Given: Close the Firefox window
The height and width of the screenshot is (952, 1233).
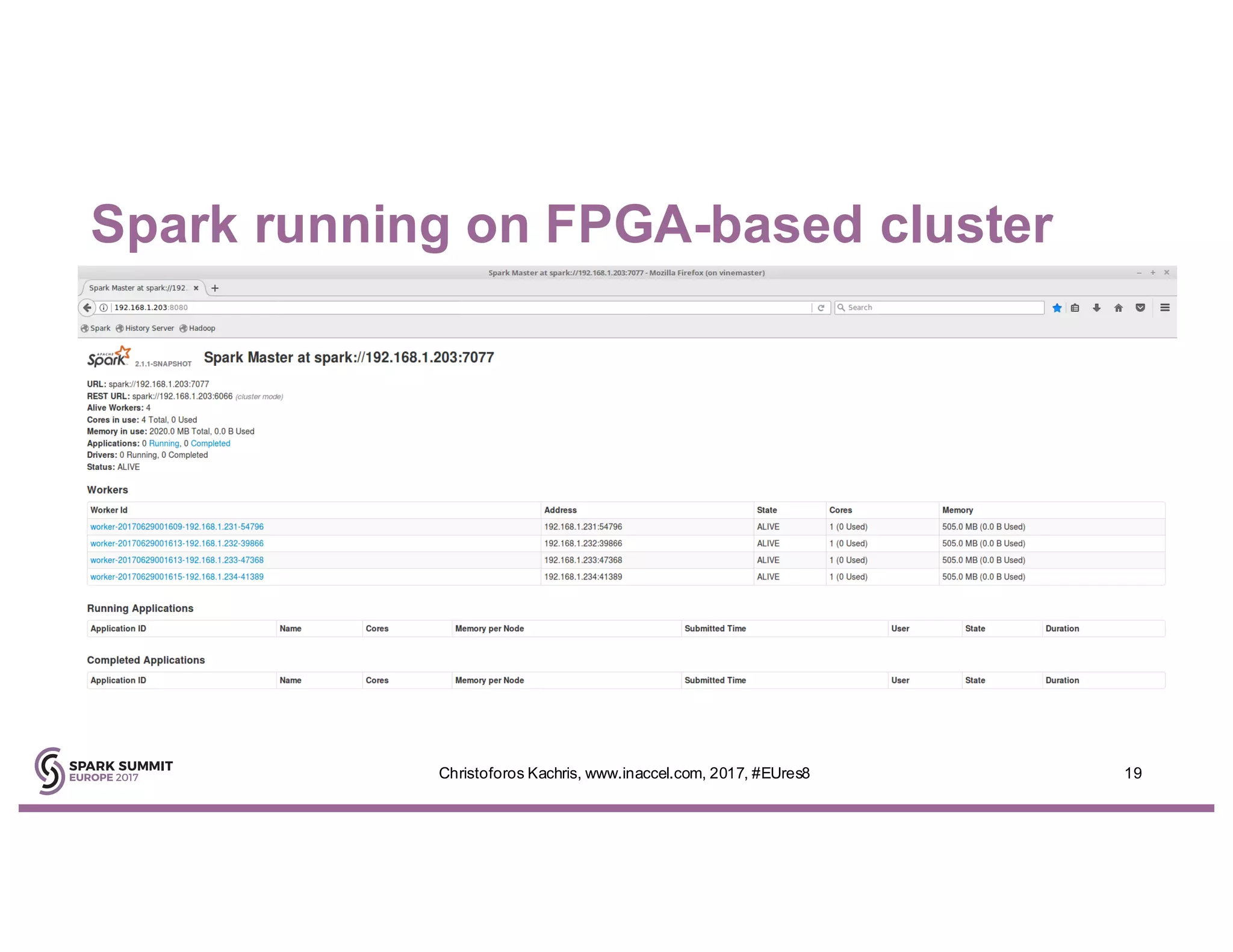Looking at the screenshot, I should coord(1167,273).
